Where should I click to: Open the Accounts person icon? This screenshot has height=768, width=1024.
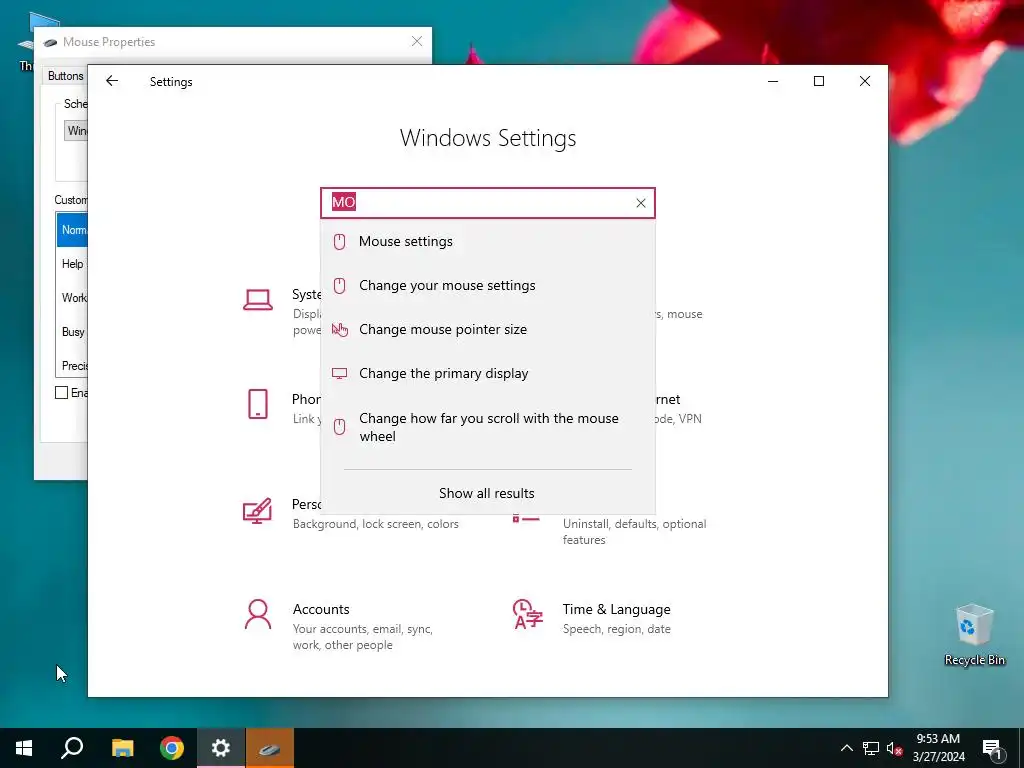[x=258, y=615]
